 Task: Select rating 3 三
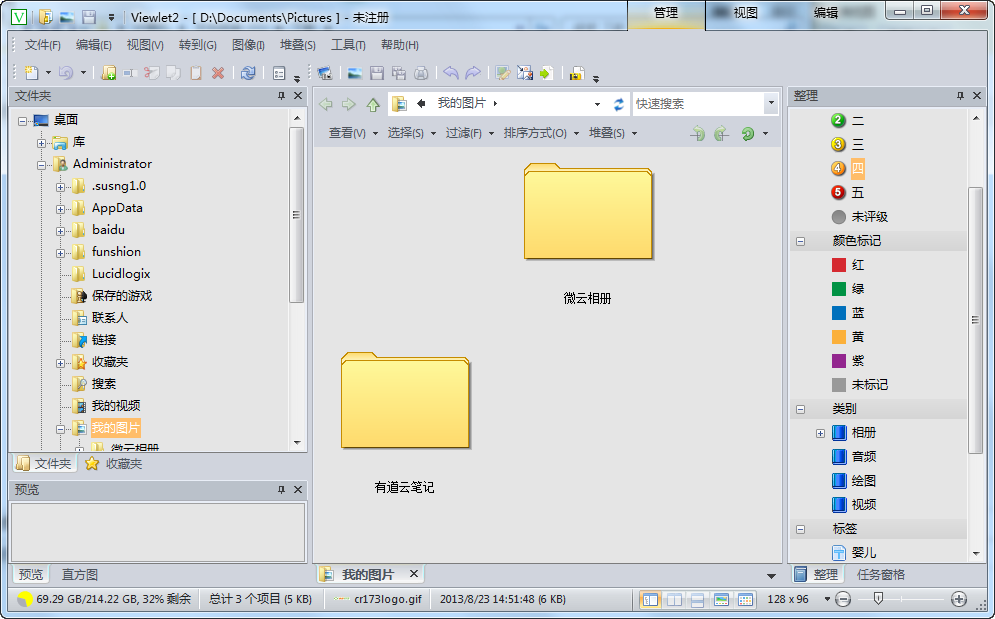tap(848, 145)
